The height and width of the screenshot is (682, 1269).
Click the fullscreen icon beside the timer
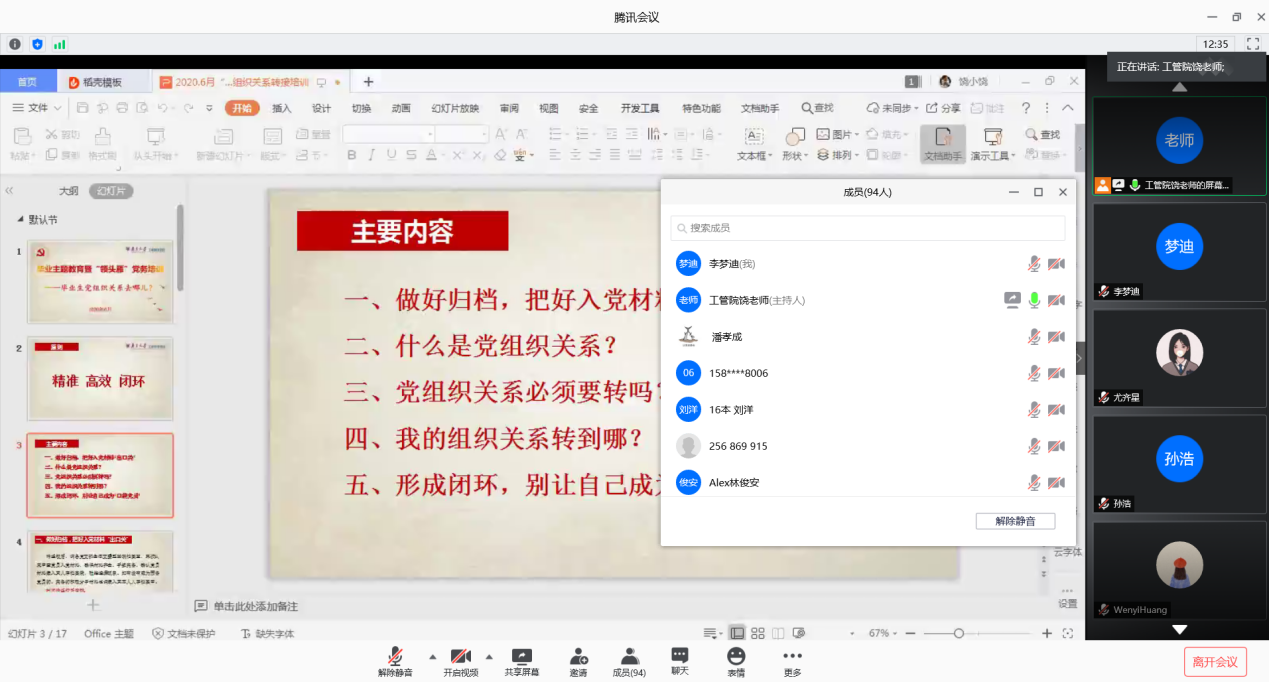(1252, 44)
